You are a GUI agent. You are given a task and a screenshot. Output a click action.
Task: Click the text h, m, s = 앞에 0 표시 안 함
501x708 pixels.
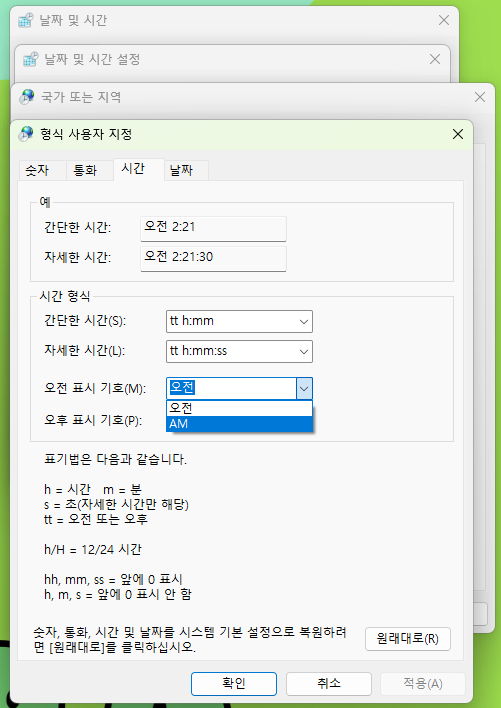point(118,594)
